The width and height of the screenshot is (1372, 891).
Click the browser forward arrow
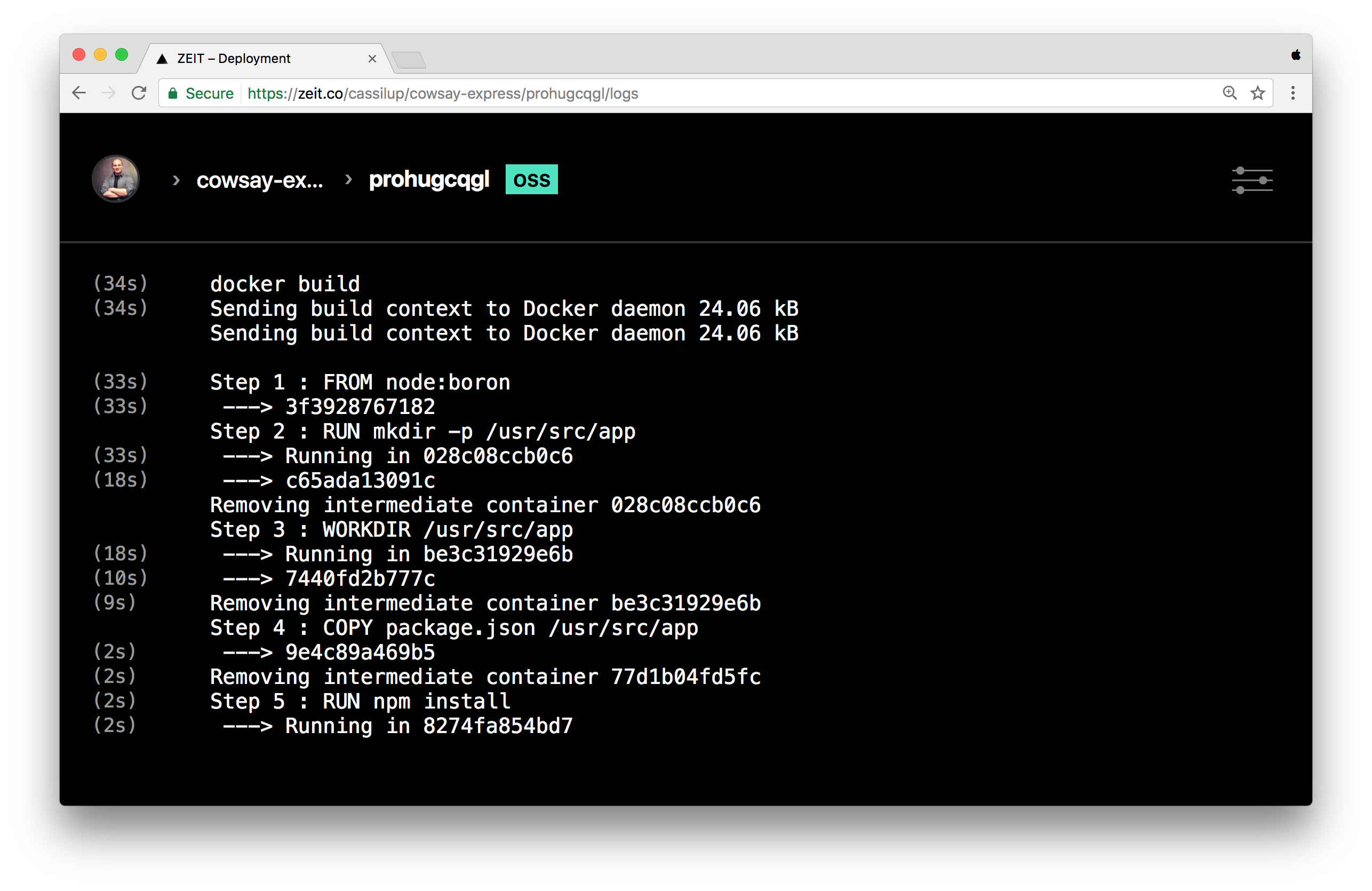(108, 93)
